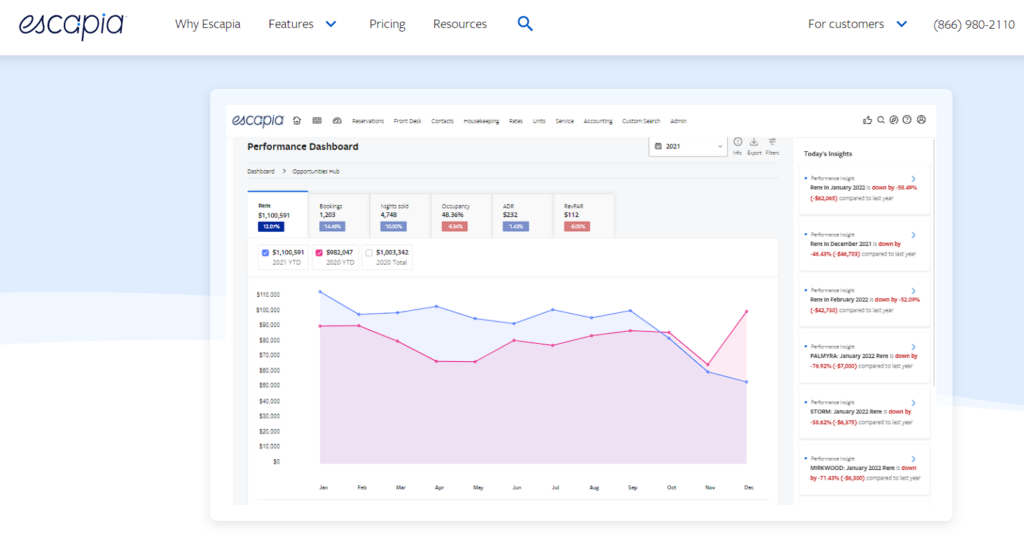Expand the December 2021 Rent insight chevron
Viewport: 1024px width, 537px height.
click(x=914, y=235)
